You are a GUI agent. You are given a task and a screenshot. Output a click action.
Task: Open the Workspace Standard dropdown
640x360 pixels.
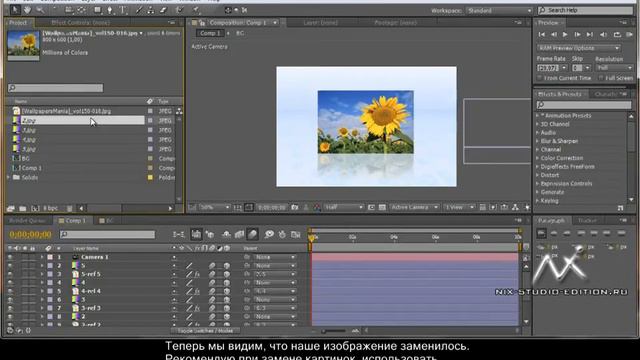pyautogui.click(x=499, y=11)
